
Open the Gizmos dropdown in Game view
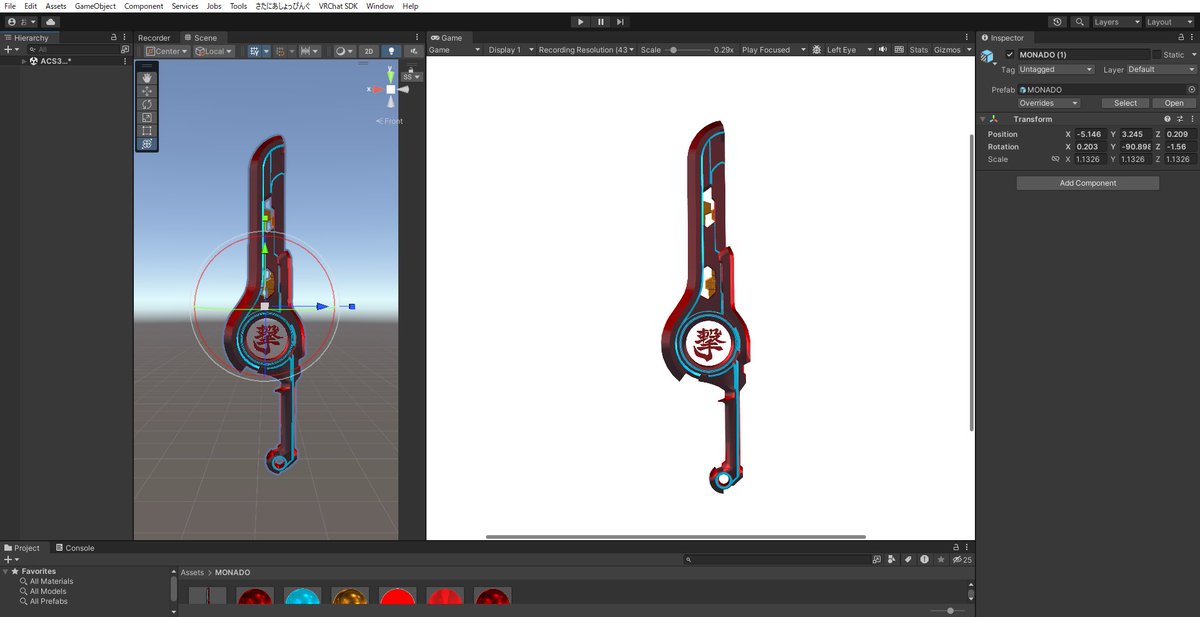pyautogui.click(x=951, y=50)
